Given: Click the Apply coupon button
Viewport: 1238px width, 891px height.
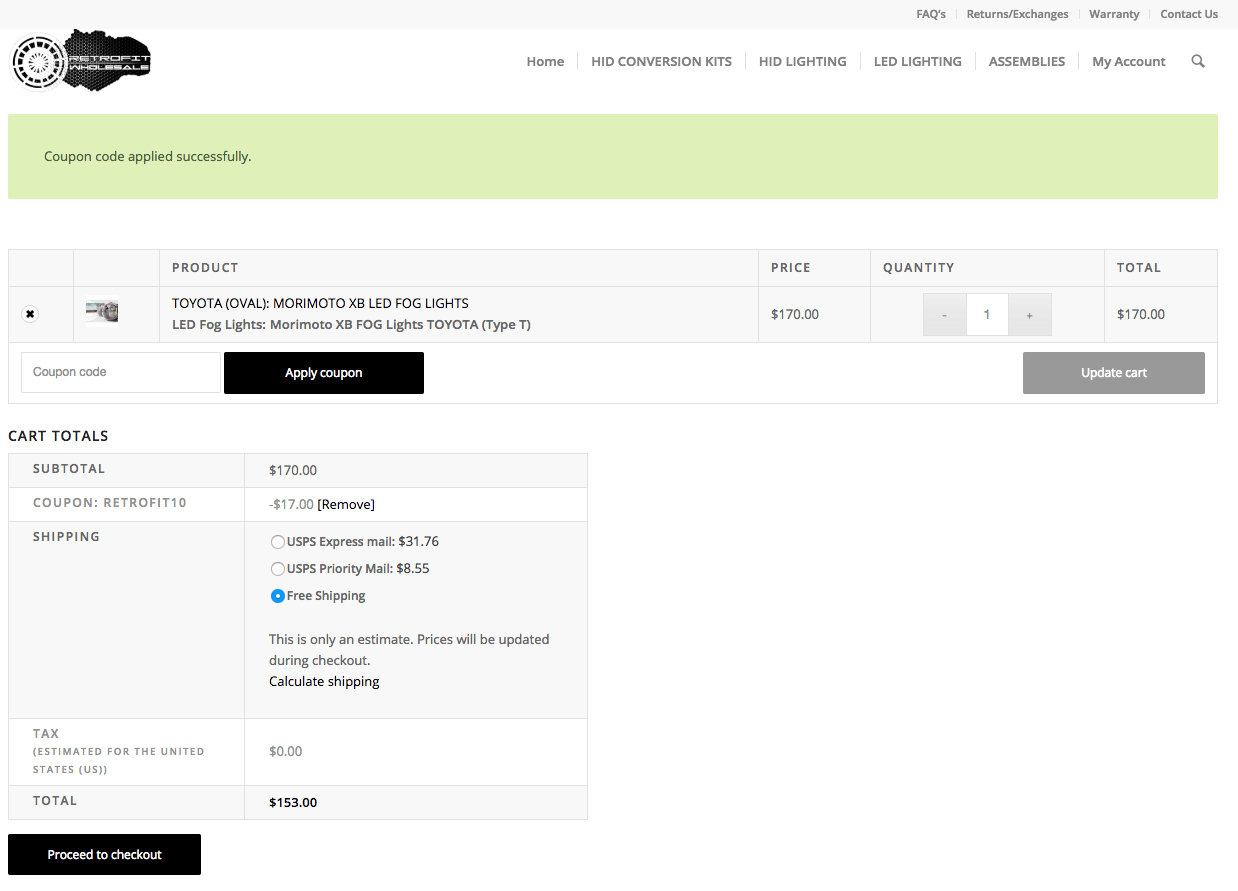Looking at the screenshot, I should 324,373.
